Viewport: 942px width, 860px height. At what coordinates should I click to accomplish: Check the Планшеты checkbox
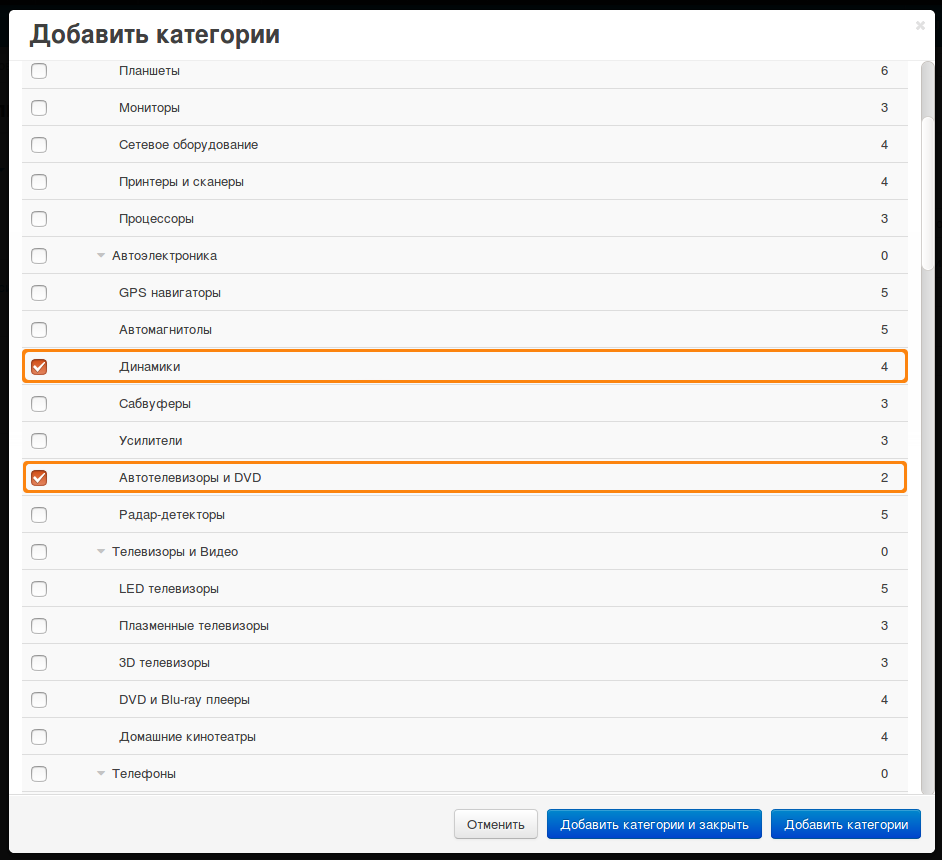39,71
